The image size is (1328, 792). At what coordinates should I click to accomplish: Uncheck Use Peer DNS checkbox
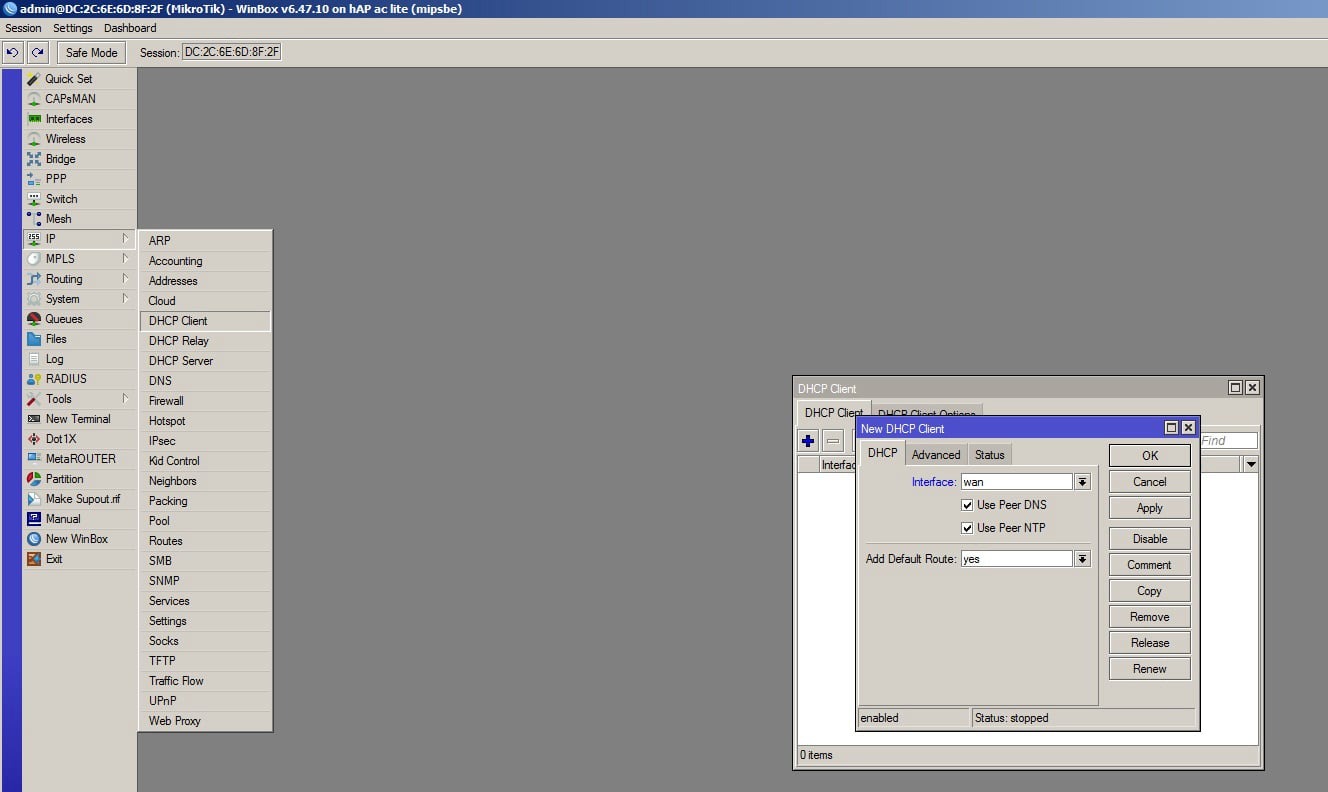pos(967,505)
